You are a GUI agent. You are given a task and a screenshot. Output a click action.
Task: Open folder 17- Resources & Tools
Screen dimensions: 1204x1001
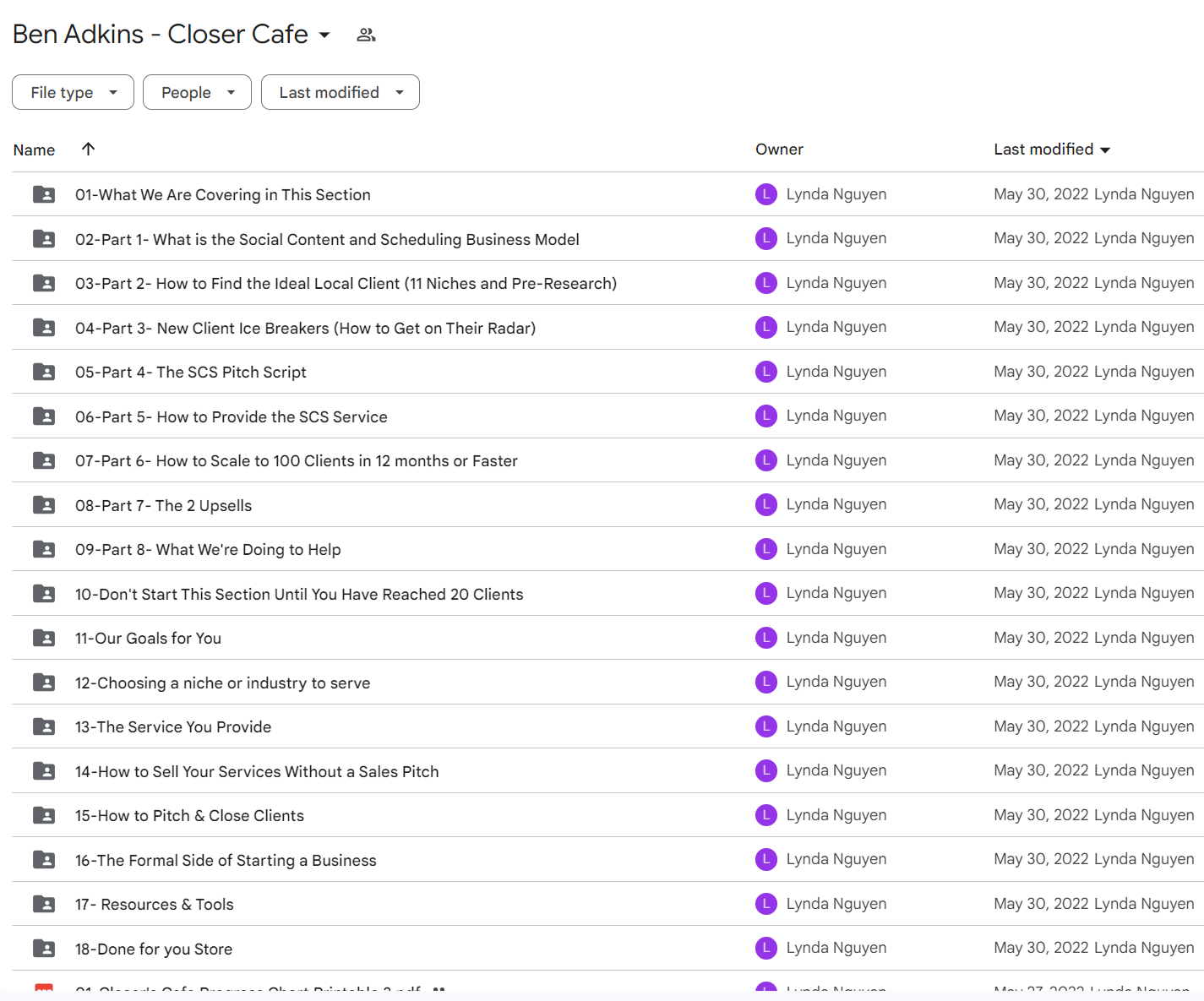click(154, 905)
